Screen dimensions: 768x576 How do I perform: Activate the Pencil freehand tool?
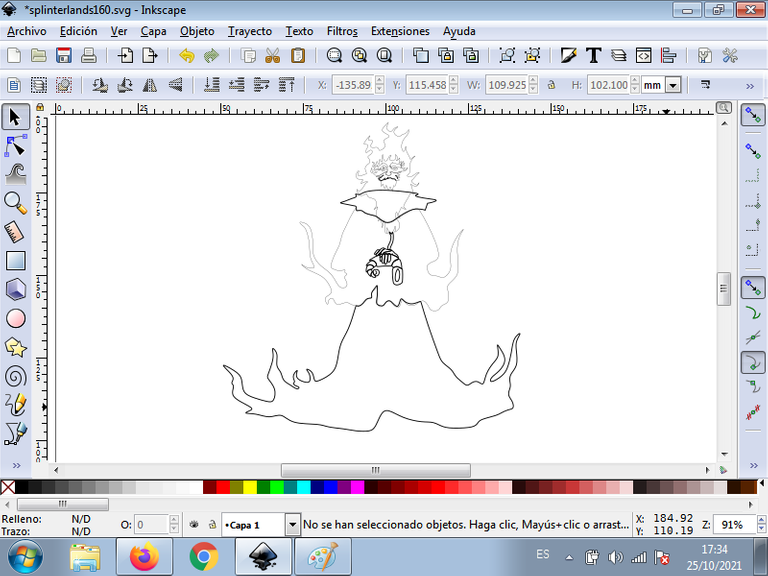pyautogui.click(x=15, y=405)
